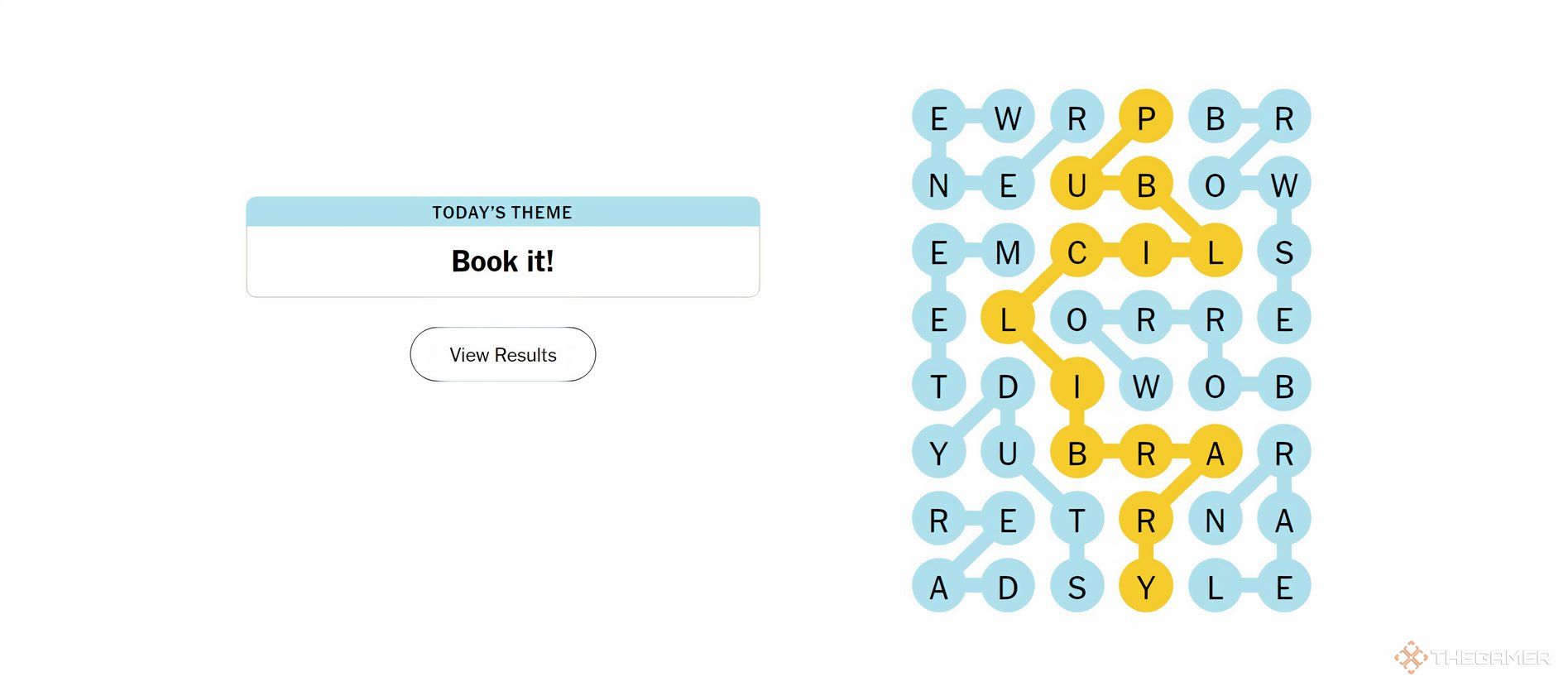The height and width of the screenshot is (691, 1568).
Task: Tap the yellow C letter circle
Action: coord(1077,251)
